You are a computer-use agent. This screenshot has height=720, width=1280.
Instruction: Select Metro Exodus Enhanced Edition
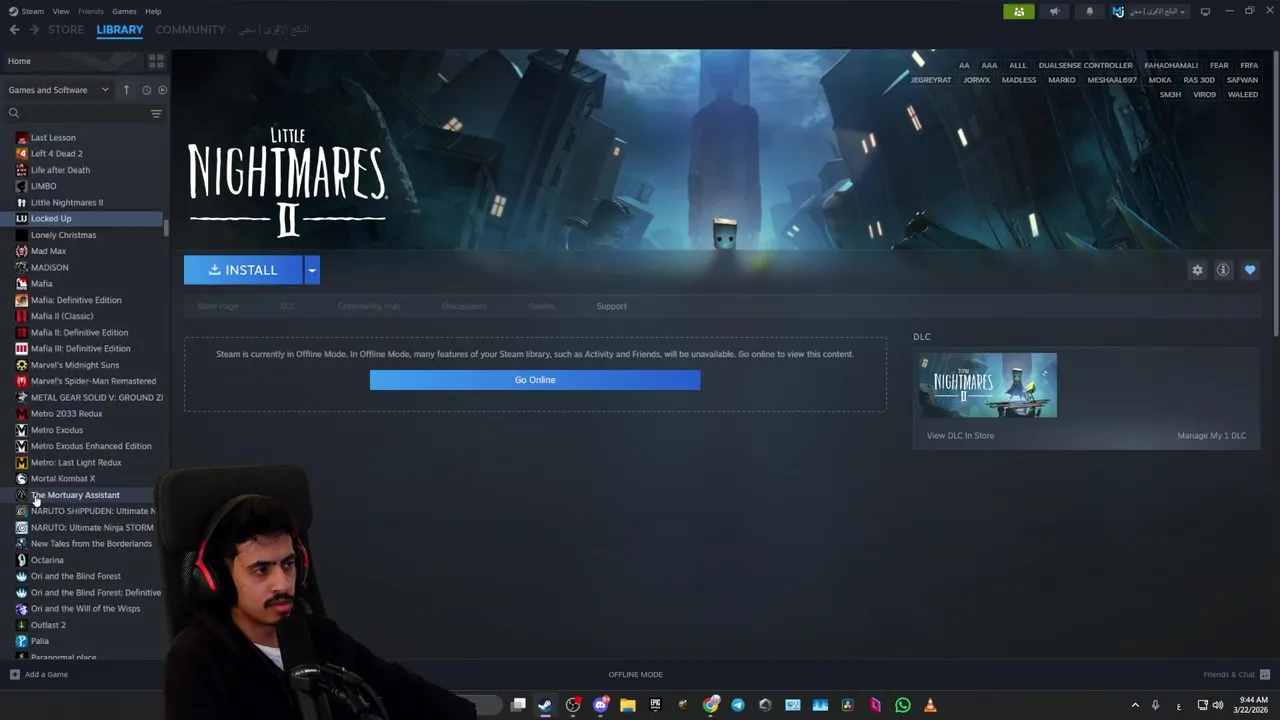click(x=91, y=446)
